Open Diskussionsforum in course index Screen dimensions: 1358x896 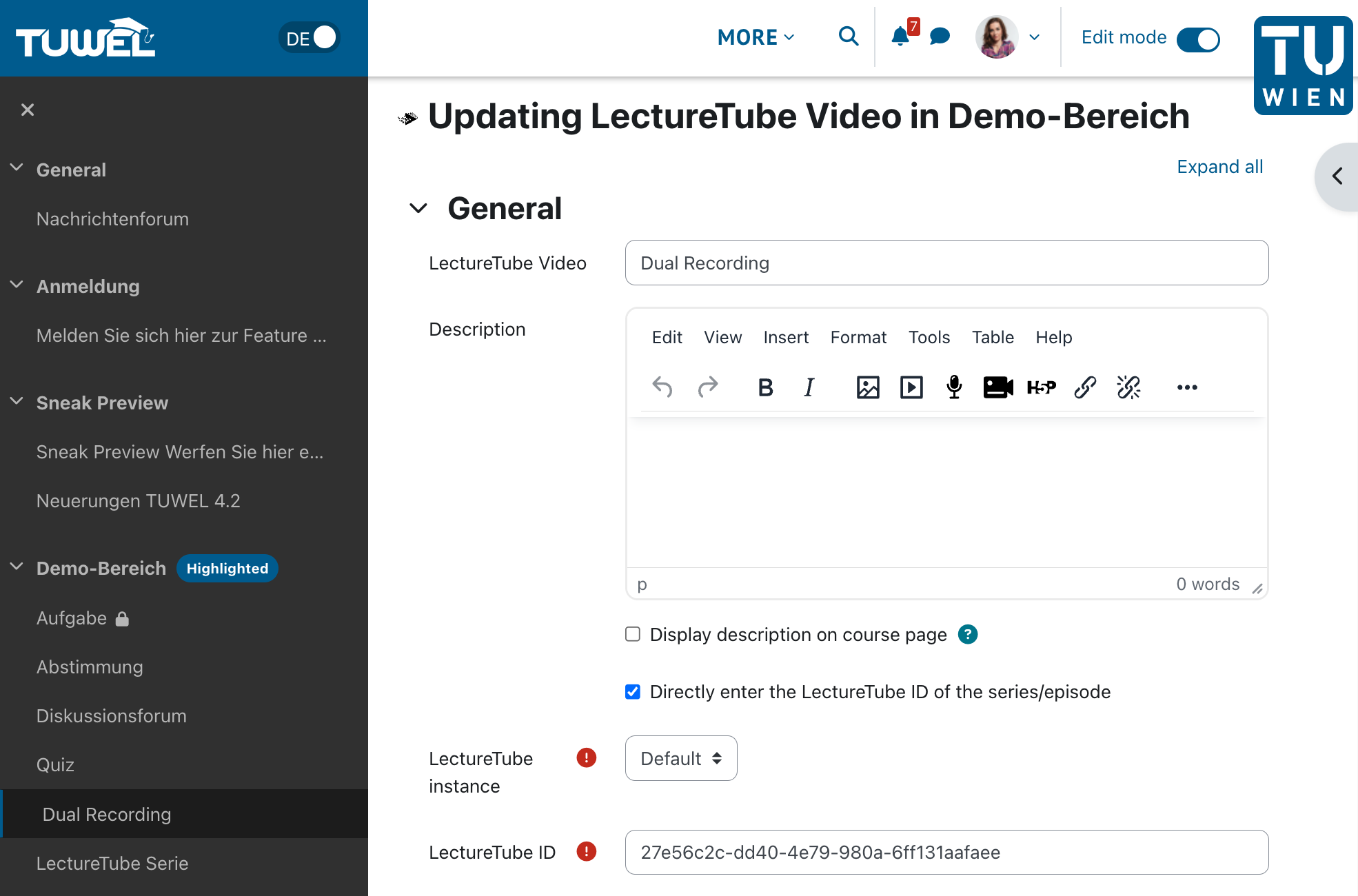(111, 716)
